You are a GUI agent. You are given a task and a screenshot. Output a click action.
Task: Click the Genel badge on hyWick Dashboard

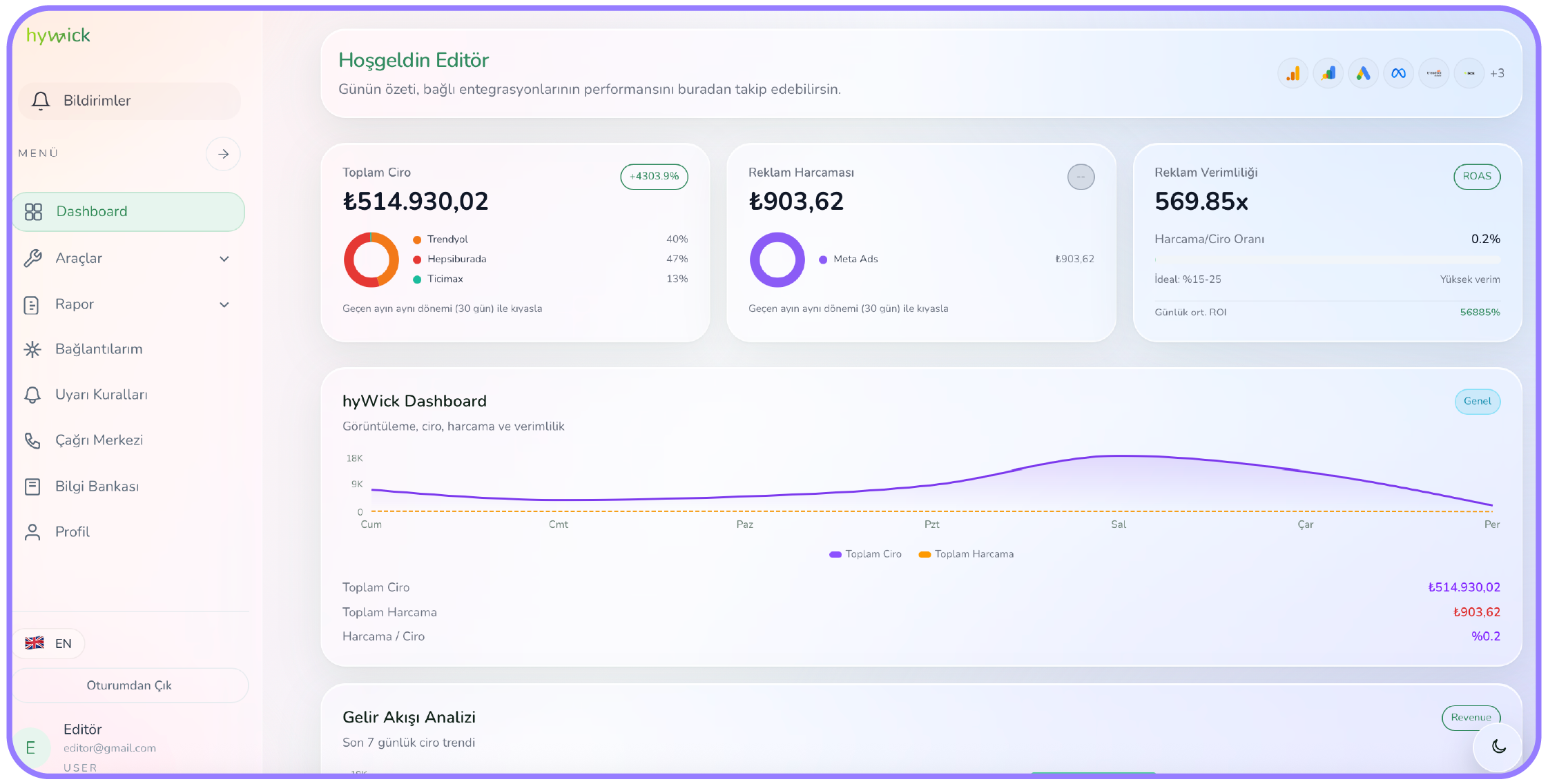(1478, 402)
